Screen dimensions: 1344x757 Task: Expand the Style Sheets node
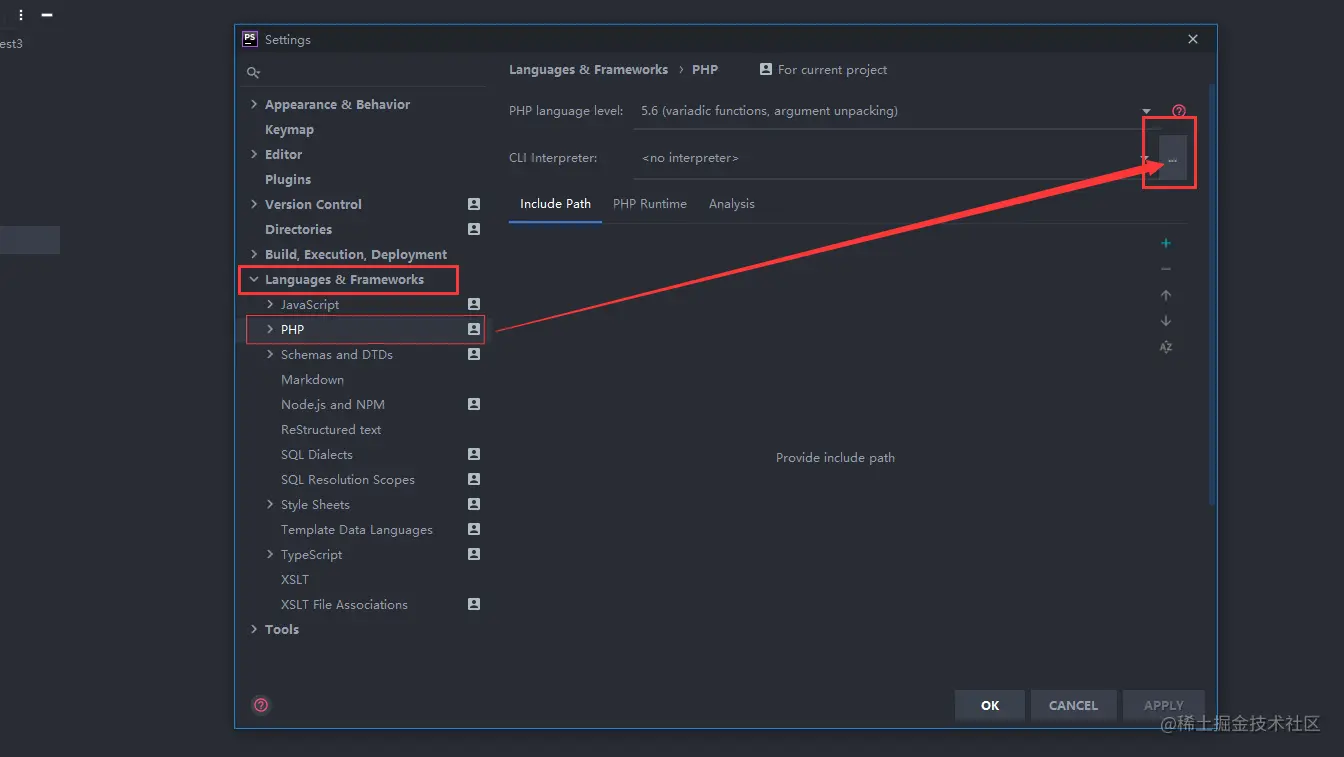pyautogui.click(x=270, y=504)
